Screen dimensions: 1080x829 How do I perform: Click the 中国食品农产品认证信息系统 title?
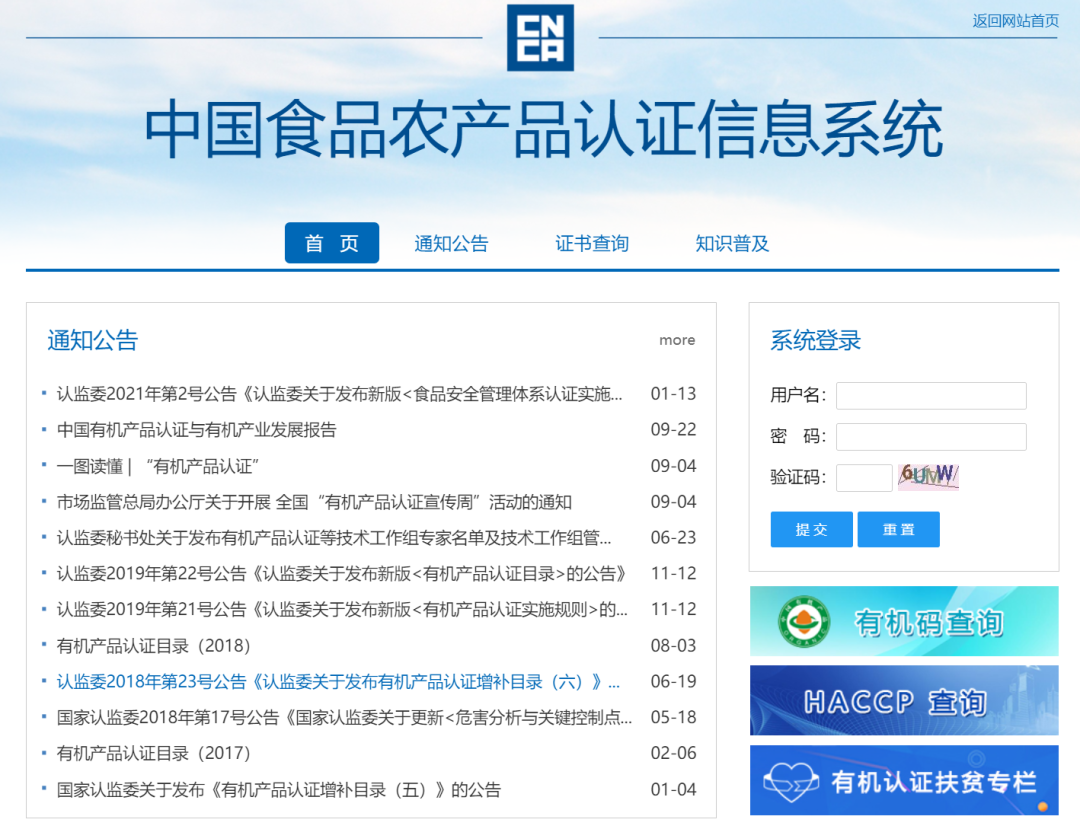[543, 129]
